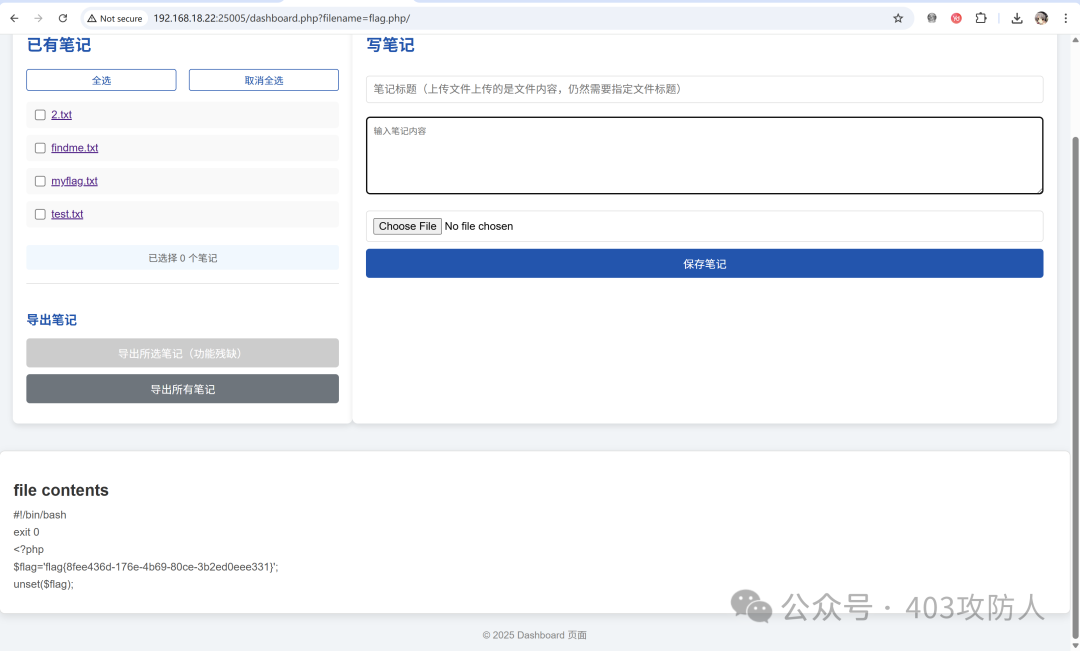Image resolution: width=1080 pixels, height=651 pixels.
Task: Reload the dashboard page
Action: [x=63, y=18]
